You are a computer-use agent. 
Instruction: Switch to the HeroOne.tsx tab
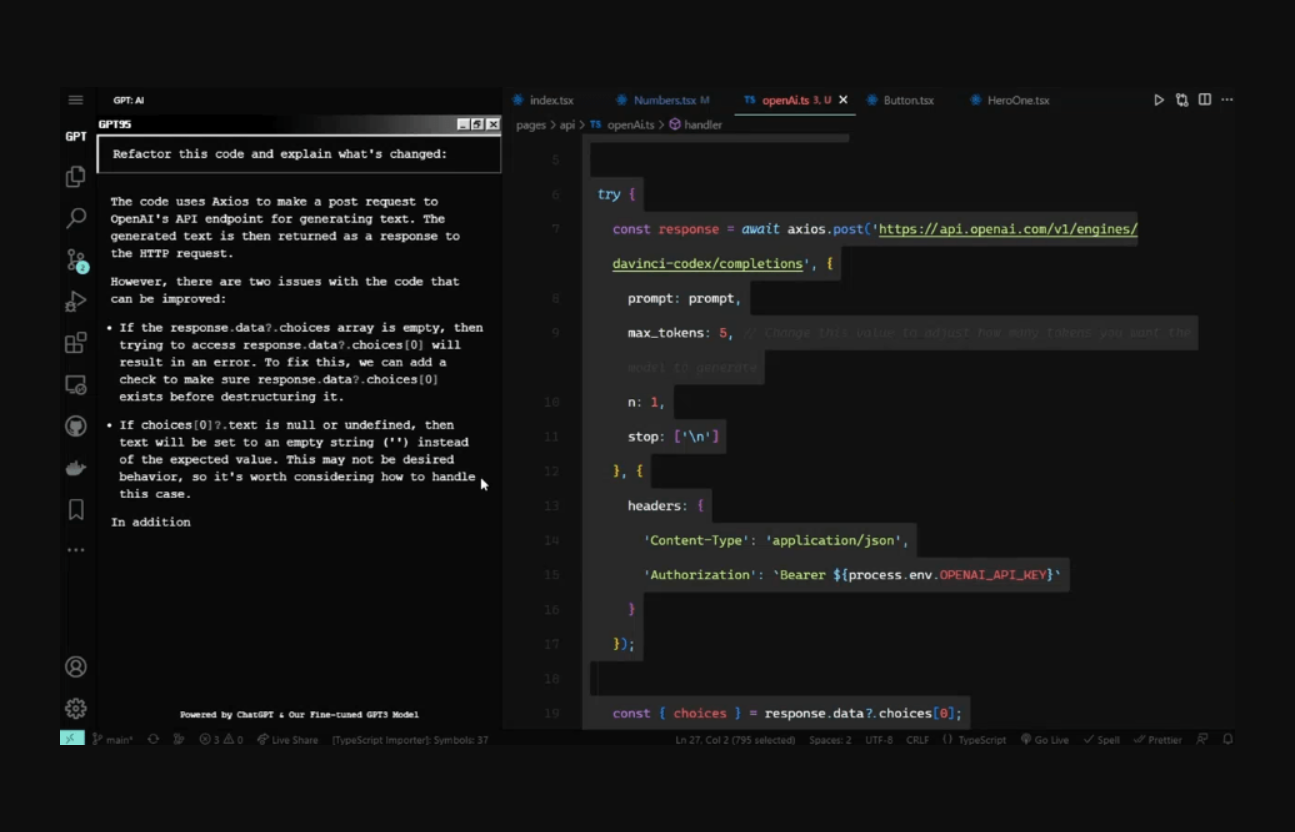pos(1017,100)
